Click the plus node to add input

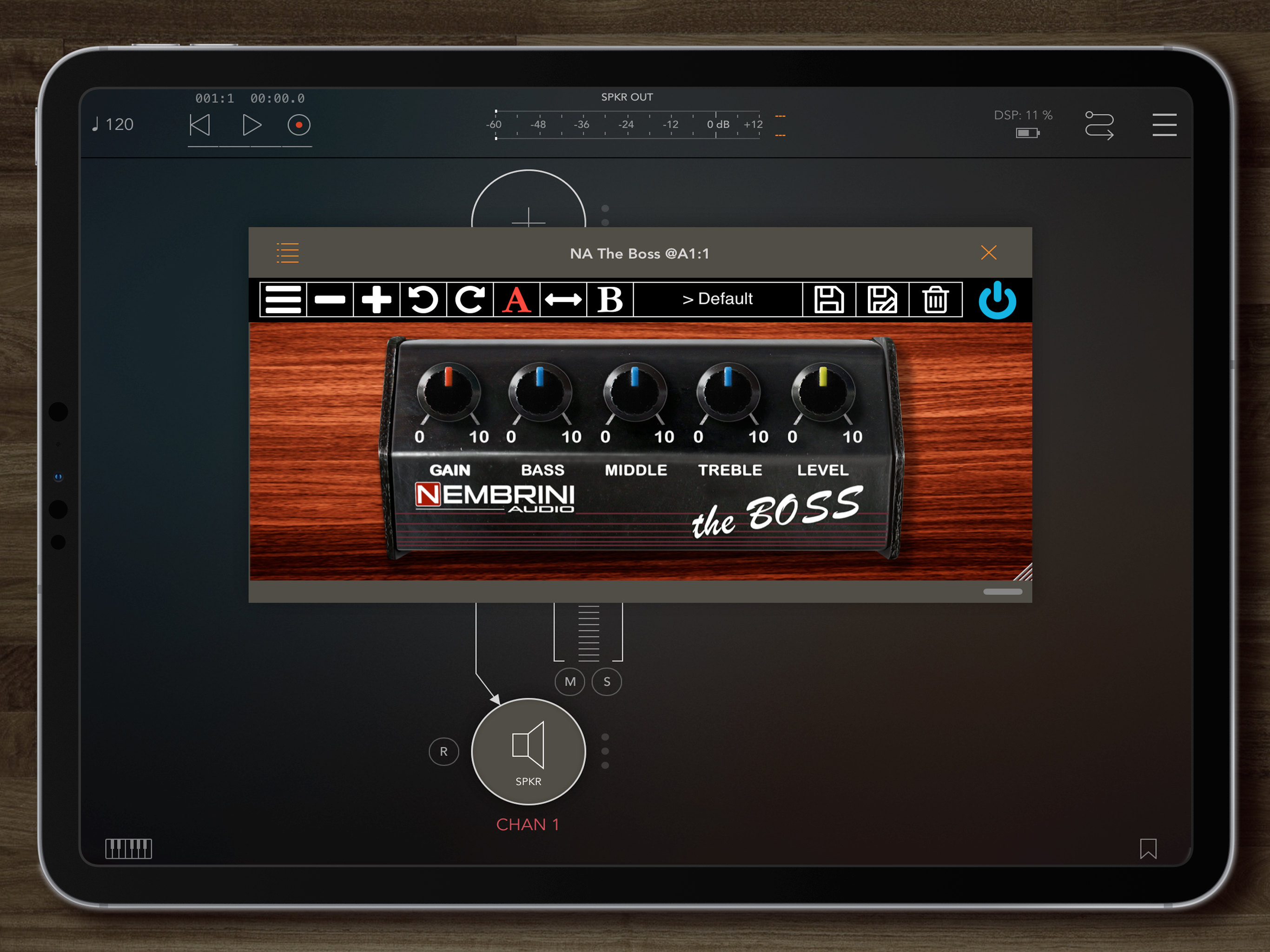click(528, 198)
